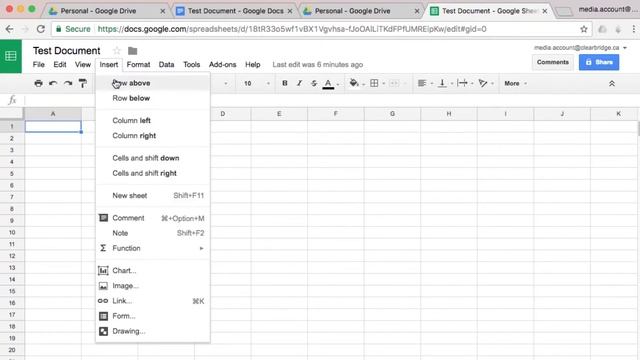640x360 pixels.
Task: Open the media account email dropdown
Action: click(x=580, y=48)
